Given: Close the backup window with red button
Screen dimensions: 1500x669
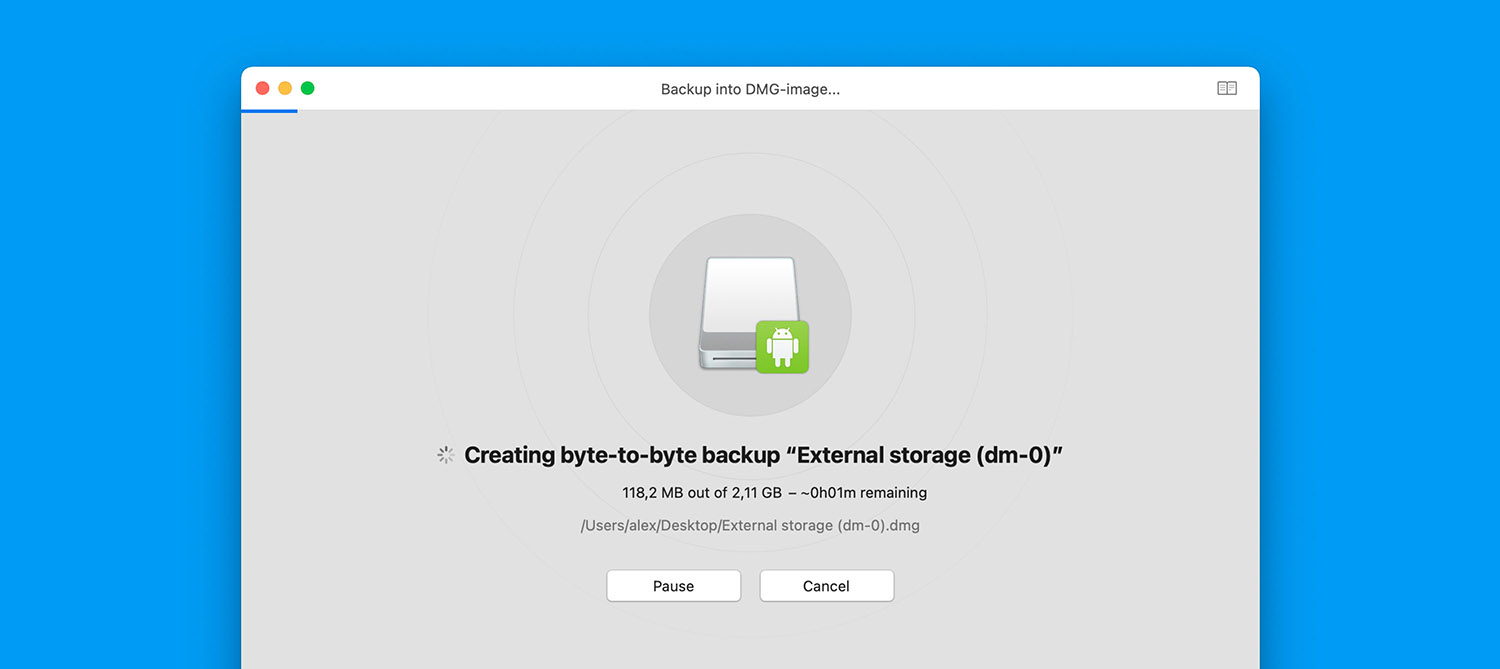Looking at the screenshot, I should point(263,88).
